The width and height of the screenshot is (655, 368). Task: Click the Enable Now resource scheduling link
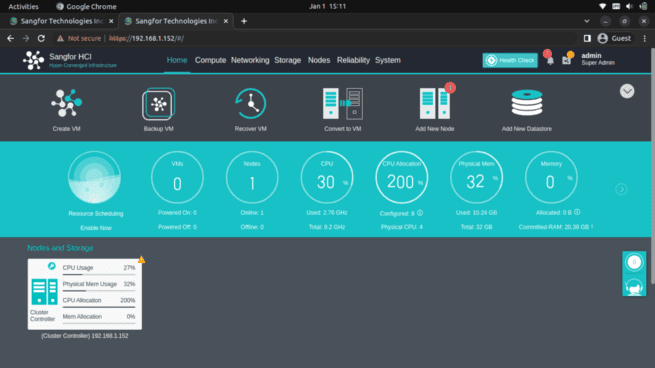(96, 228)
